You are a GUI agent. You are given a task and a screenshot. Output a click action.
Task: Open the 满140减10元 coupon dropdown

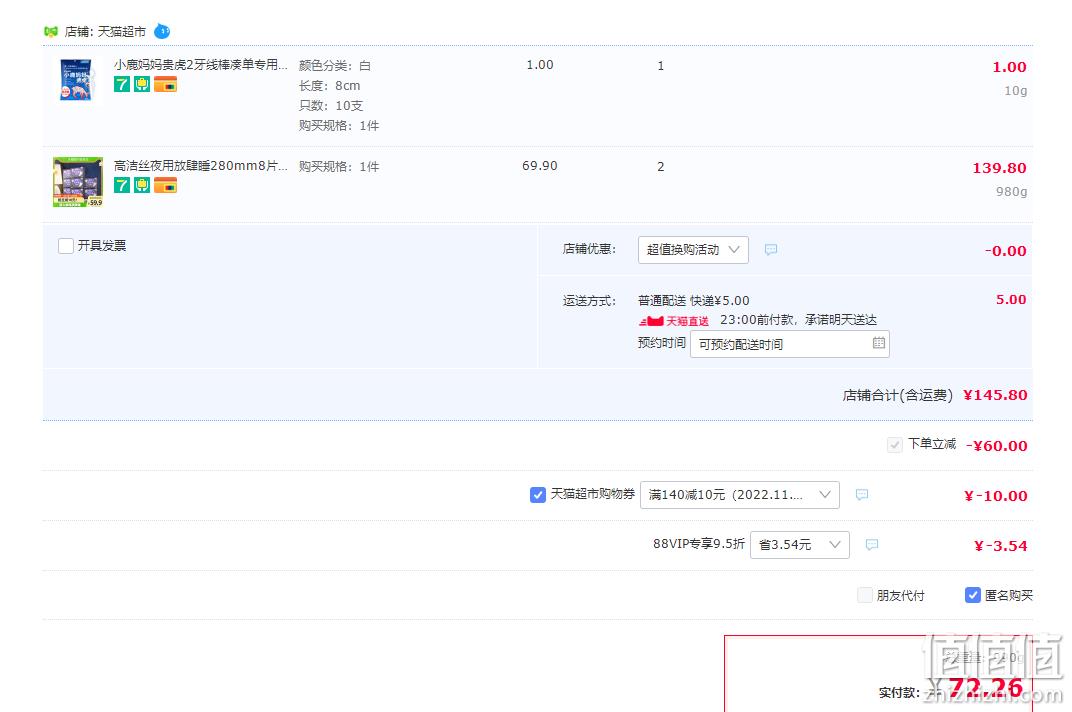[740, 495]
